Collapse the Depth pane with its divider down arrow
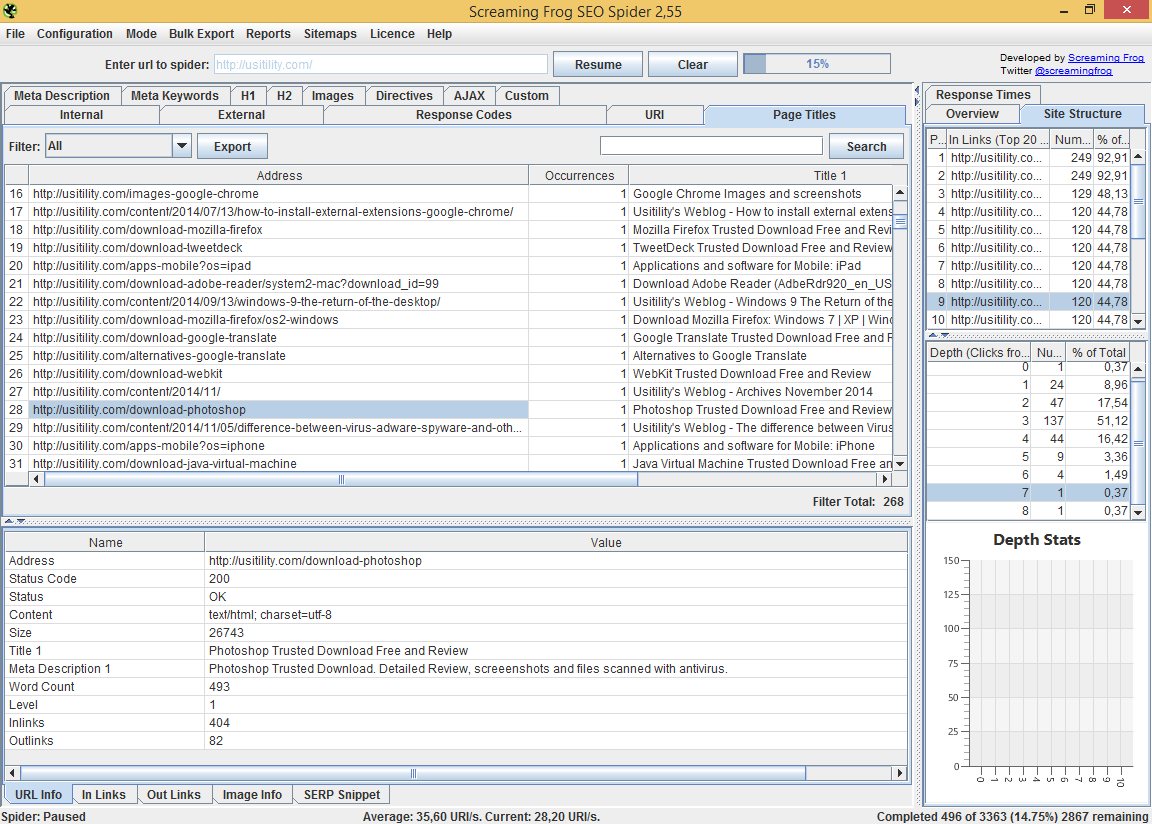The image size is (1152, 824). [x=945, y=335]
